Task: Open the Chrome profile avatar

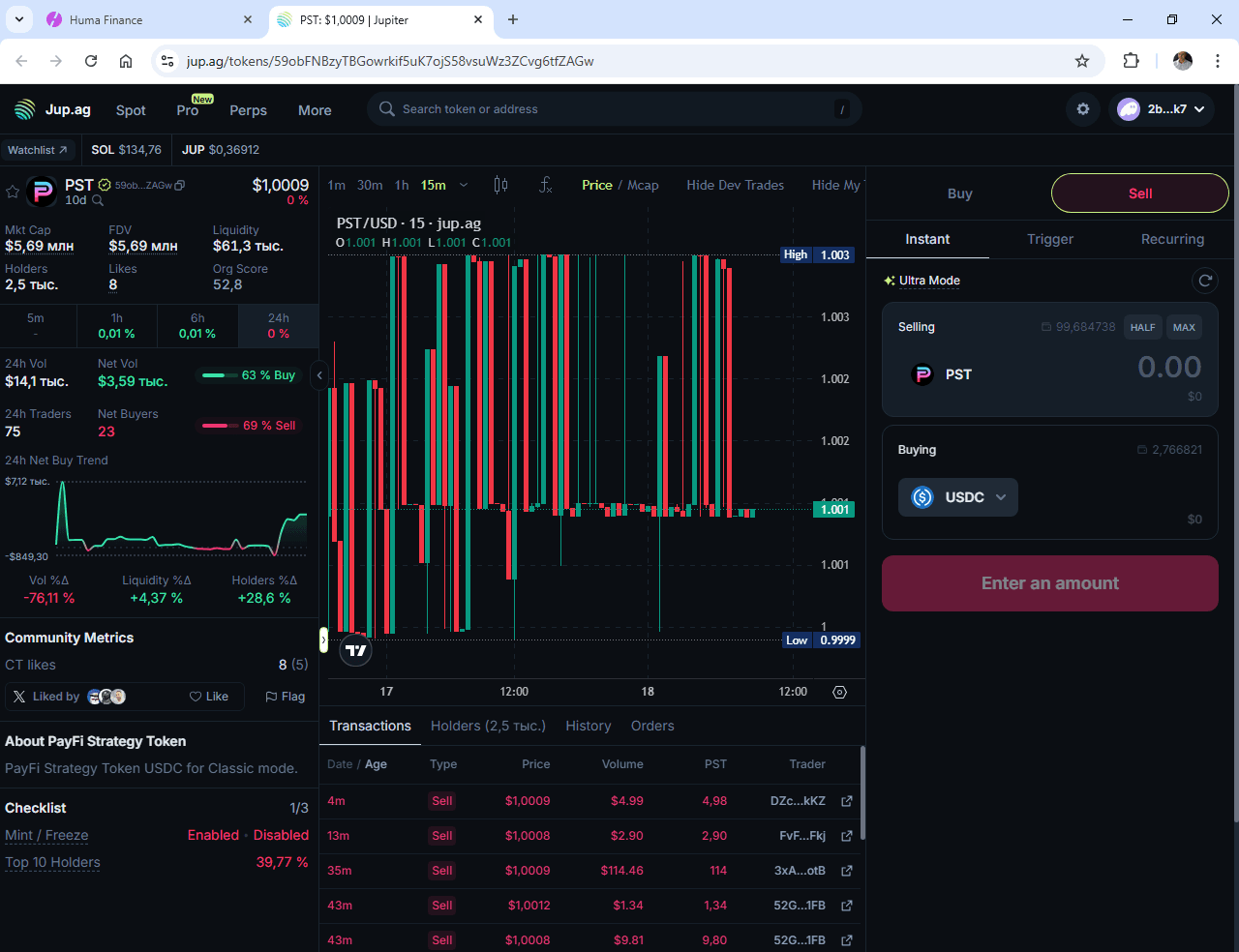Action: point(1183,61)
